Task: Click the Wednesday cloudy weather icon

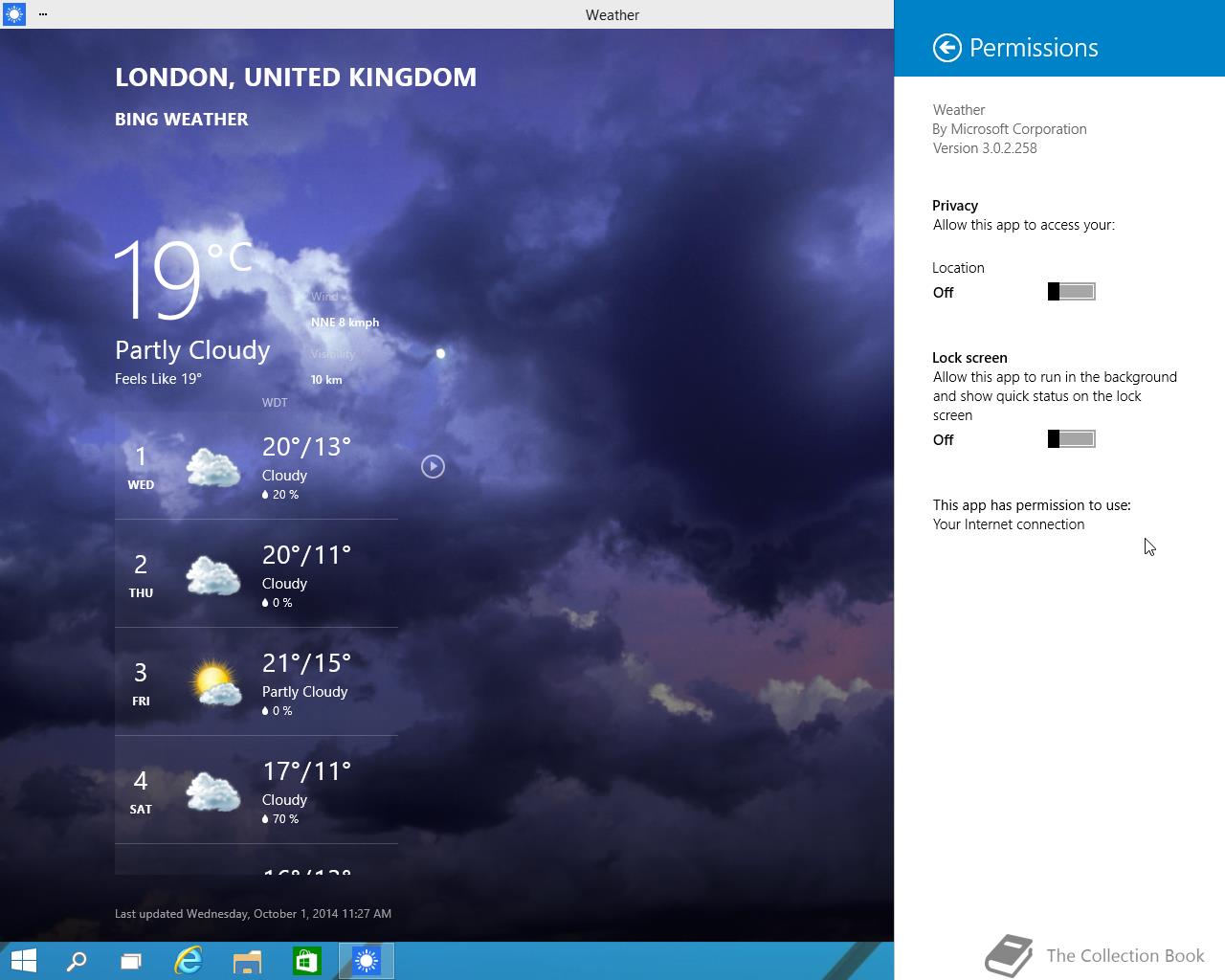Action: click(212, 468)
